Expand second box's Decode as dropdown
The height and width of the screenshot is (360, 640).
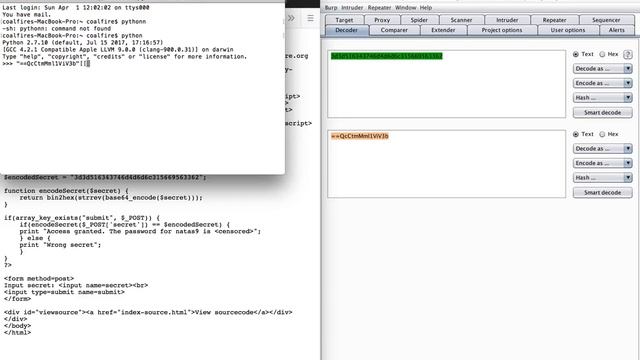point(602,149)
